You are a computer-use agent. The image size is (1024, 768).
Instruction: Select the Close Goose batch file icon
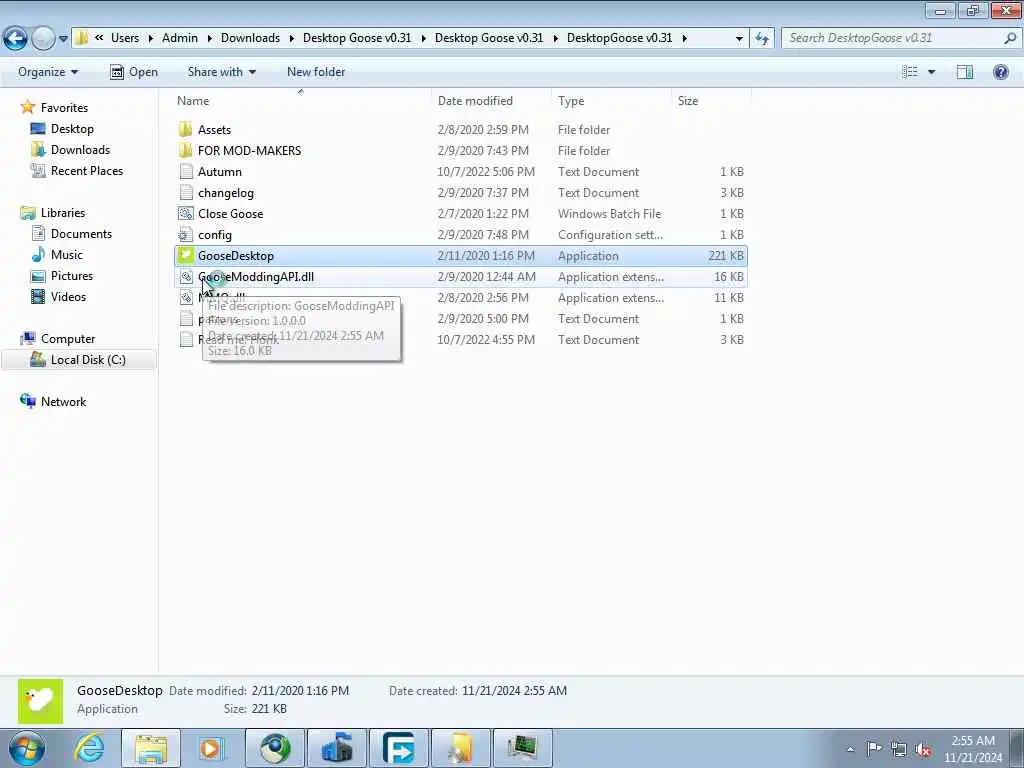(x=186, y=213)
